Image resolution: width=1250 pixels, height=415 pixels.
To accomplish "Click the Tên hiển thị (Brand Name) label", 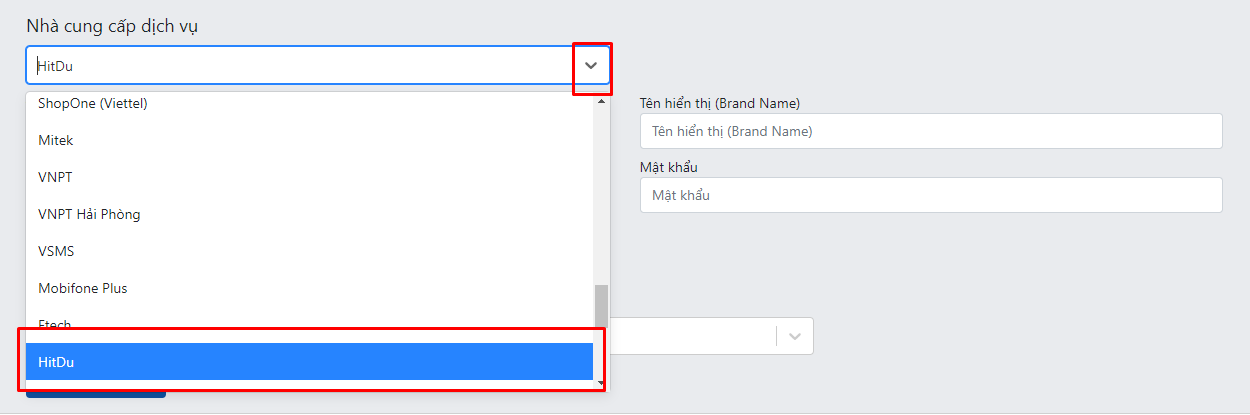I will point(719,103).
